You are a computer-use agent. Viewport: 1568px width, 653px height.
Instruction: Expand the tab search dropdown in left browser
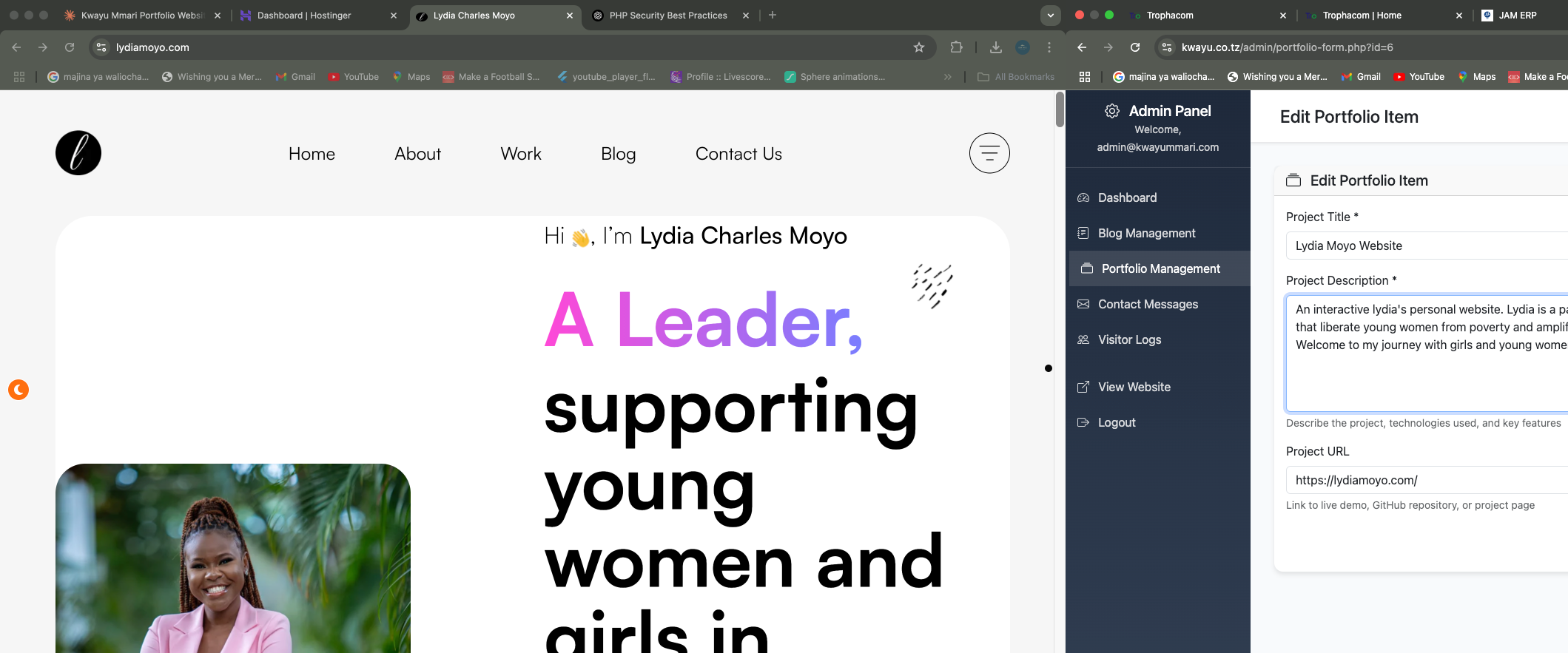[1050, 16]
